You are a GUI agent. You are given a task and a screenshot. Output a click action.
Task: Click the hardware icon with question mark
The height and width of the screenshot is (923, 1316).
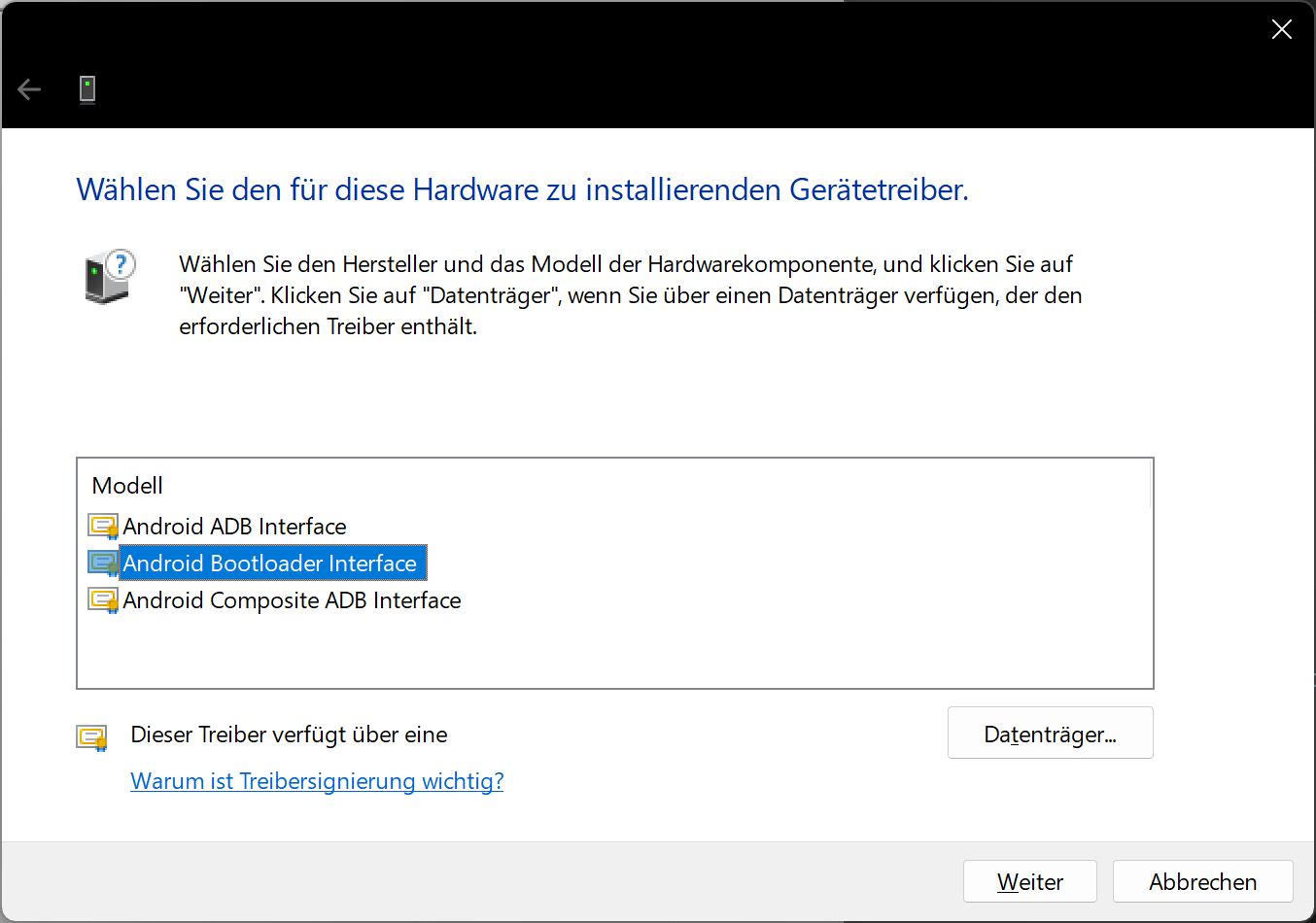point(109,276)
